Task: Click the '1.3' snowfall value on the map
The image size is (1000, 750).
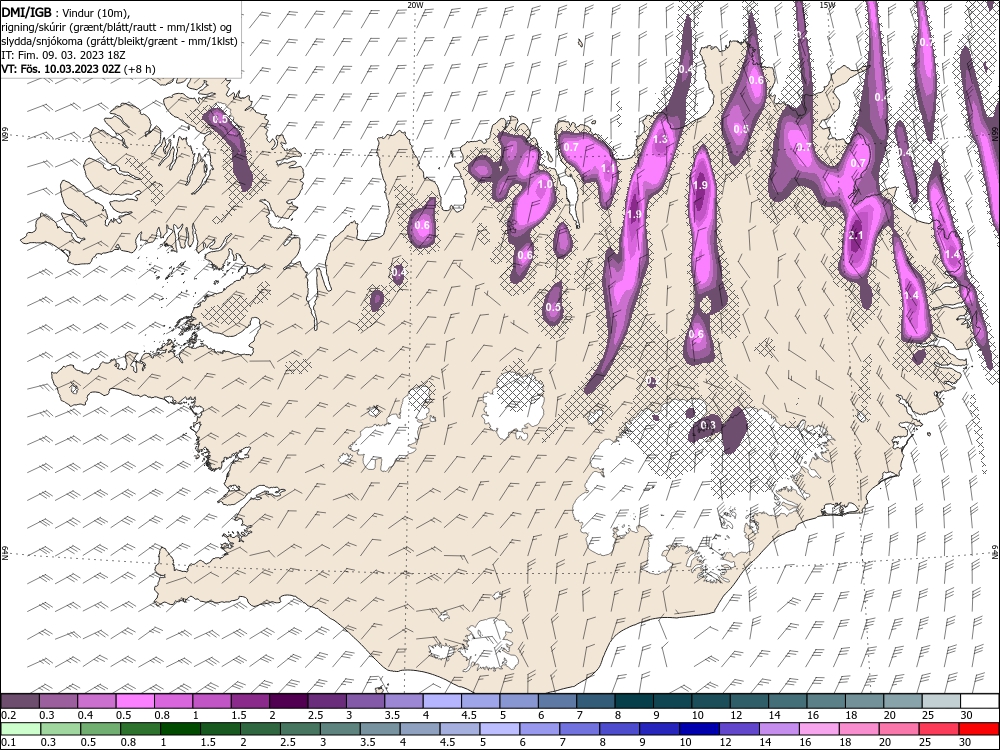Action: (660, 138)
